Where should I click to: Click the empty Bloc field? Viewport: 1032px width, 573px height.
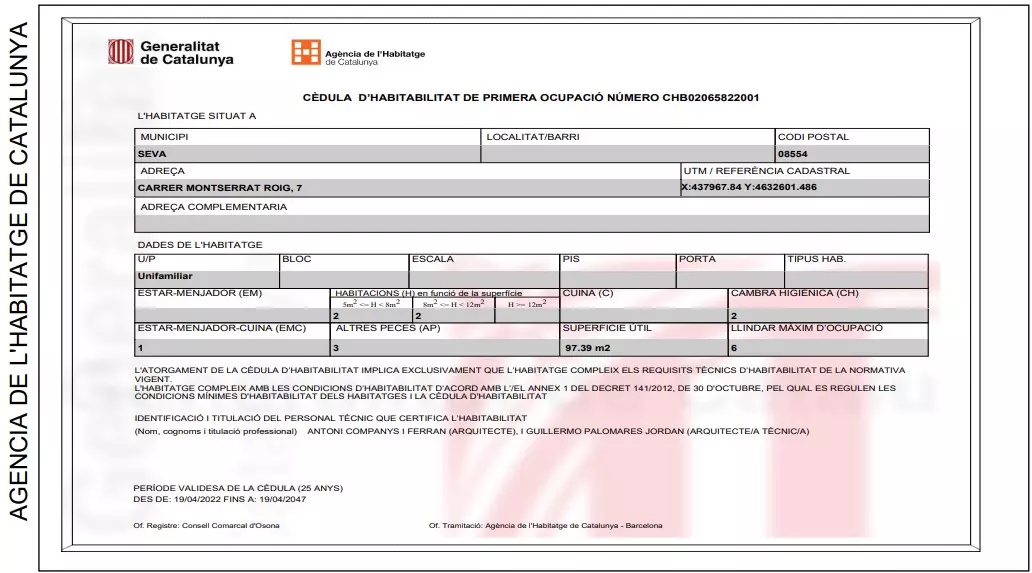(344, 276)
